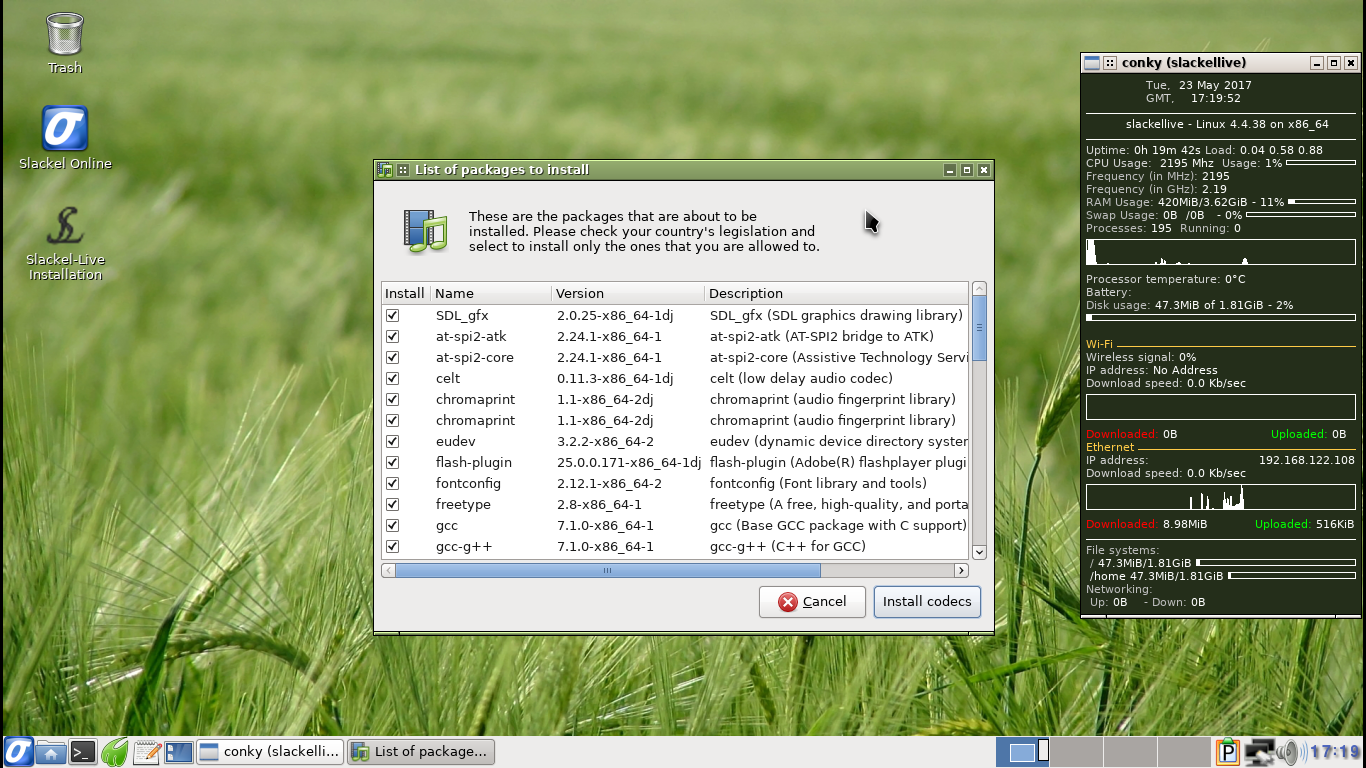Screen dimensions: 1366x768
Task: Launch the Midori browser from the taskbar
Action: pyautogui.click(x=115, y=752)
